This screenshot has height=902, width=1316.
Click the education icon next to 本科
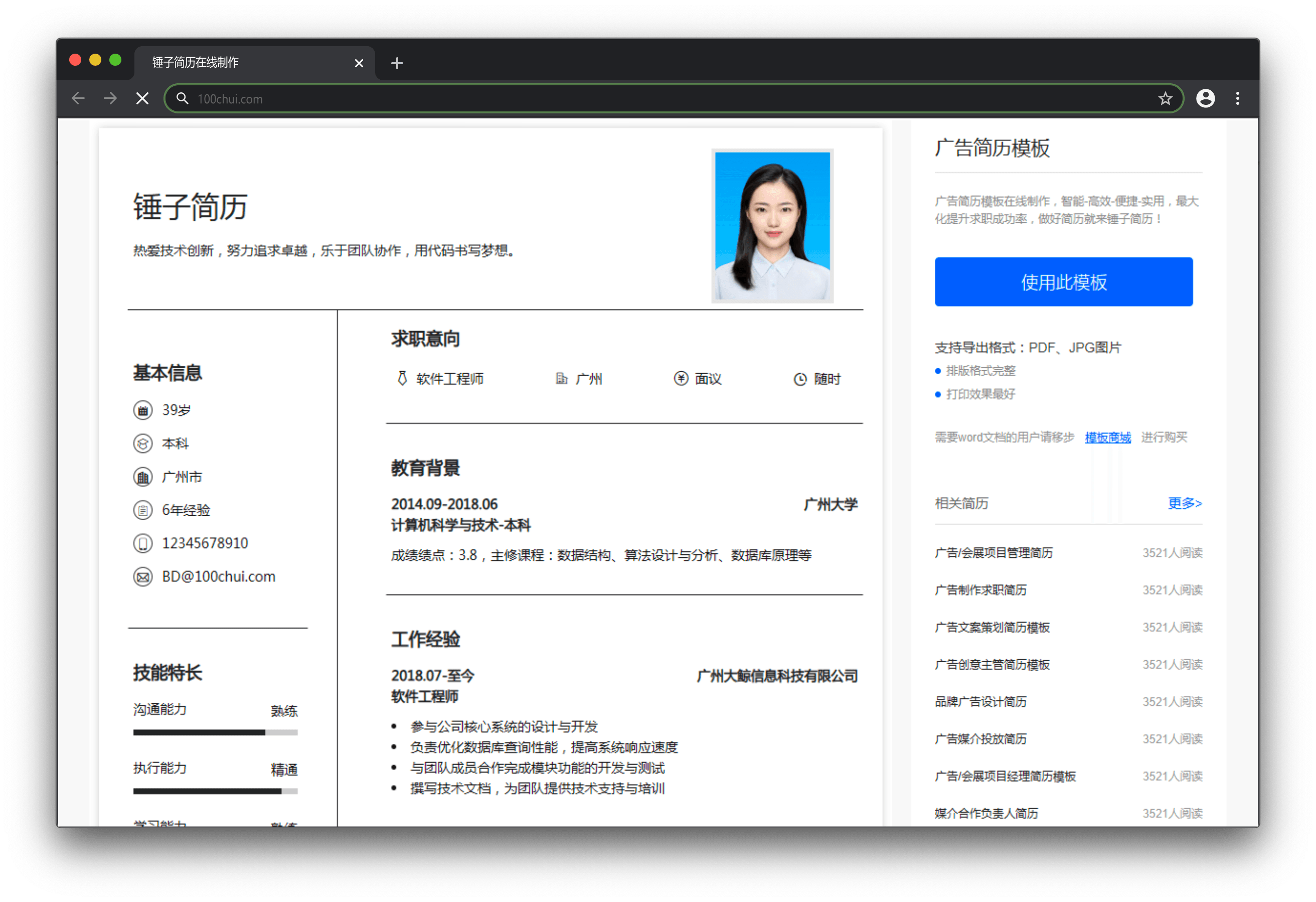[x=143, y=443]
